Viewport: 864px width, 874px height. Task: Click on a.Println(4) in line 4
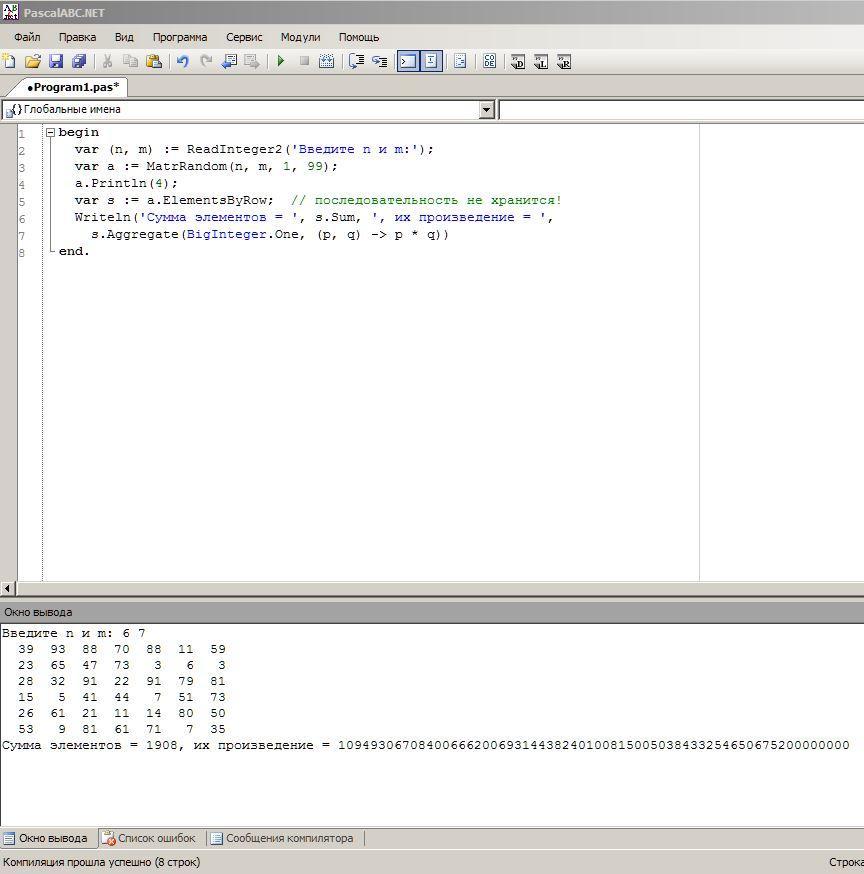[x=127, y=183]
